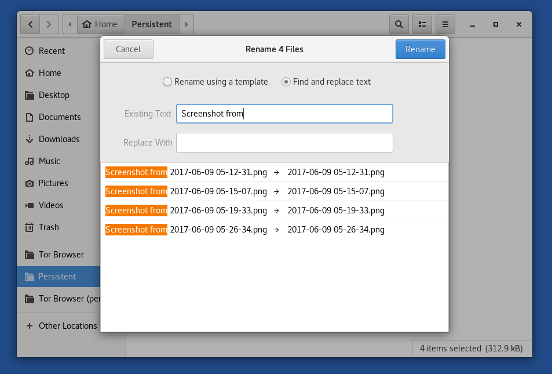The width and height of the screenshot is (552, 374).
Task: Open the Home path bar segment
Action: click(x=100, y=24)
